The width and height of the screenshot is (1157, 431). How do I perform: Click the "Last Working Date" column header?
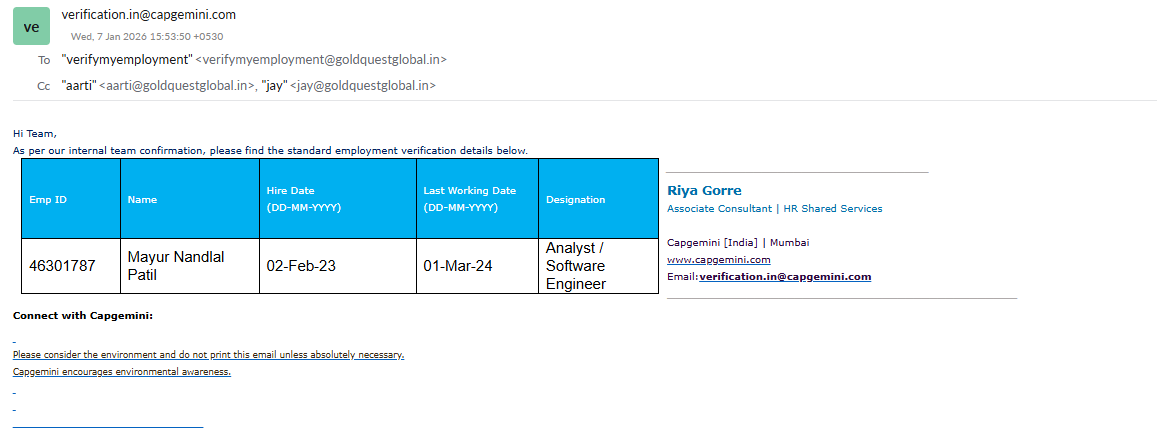[x=469, y=191]
